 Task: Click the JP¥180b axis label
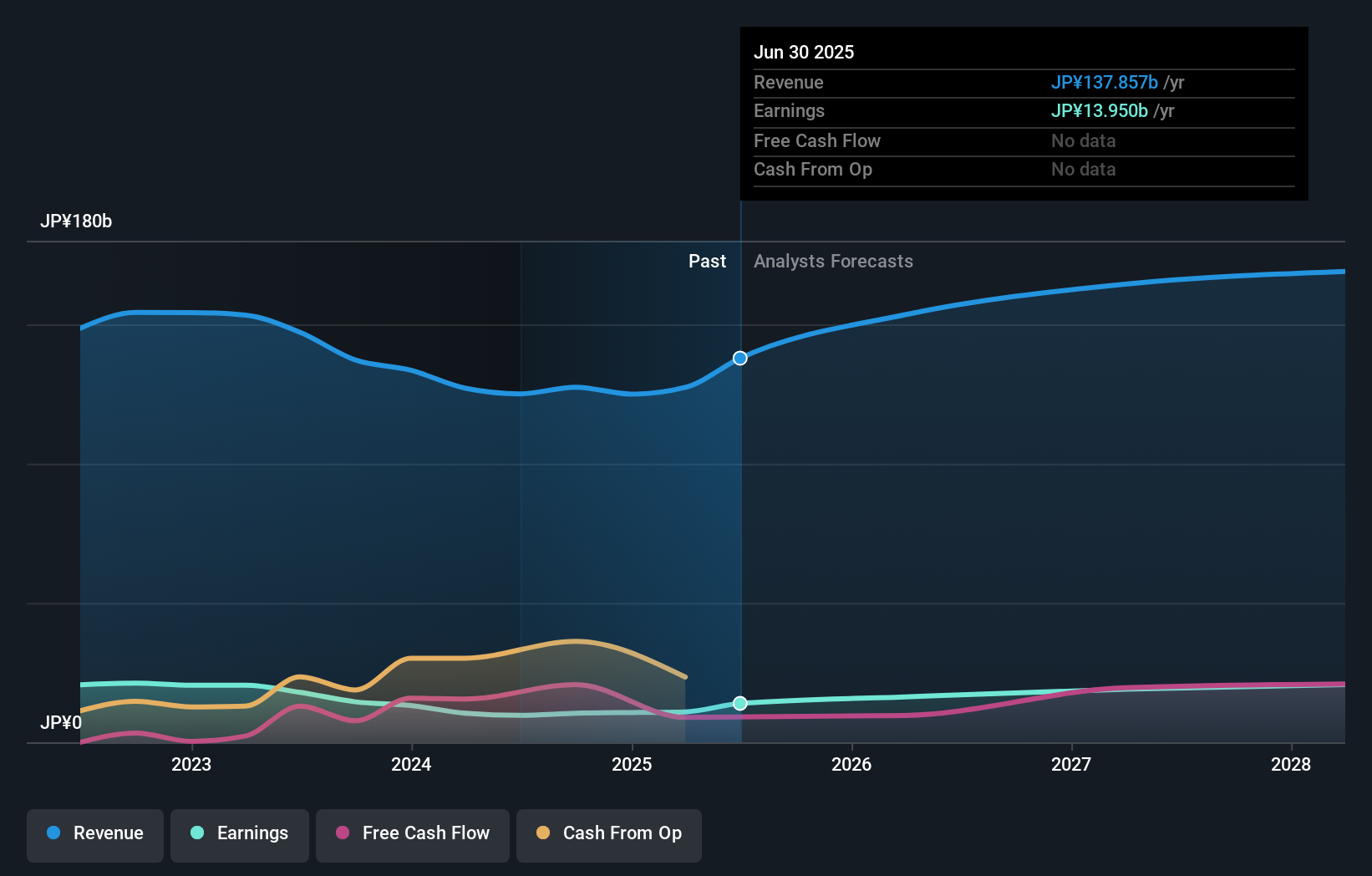[77, 222]
